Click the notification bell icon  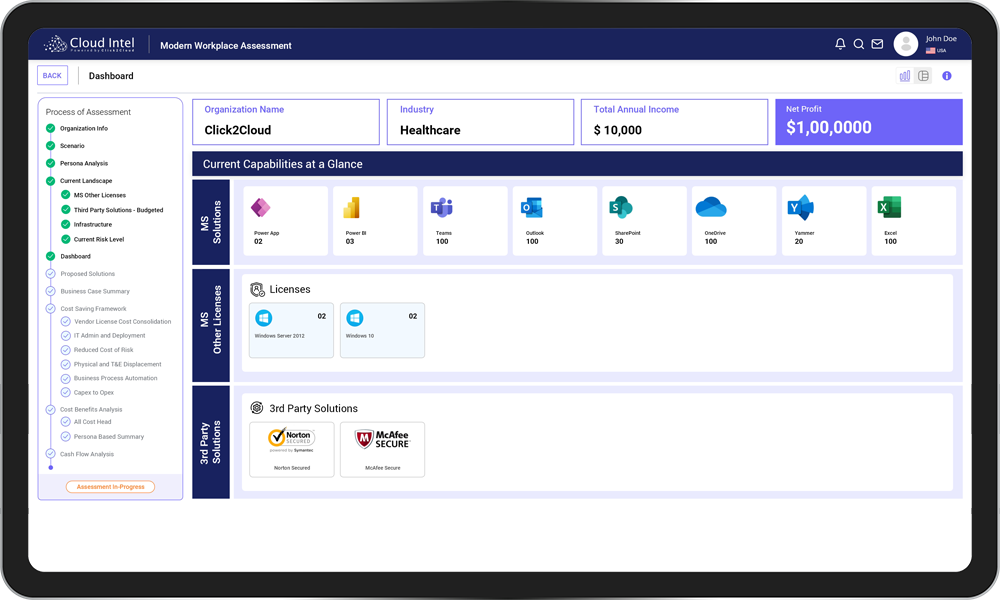coord(840,44)
